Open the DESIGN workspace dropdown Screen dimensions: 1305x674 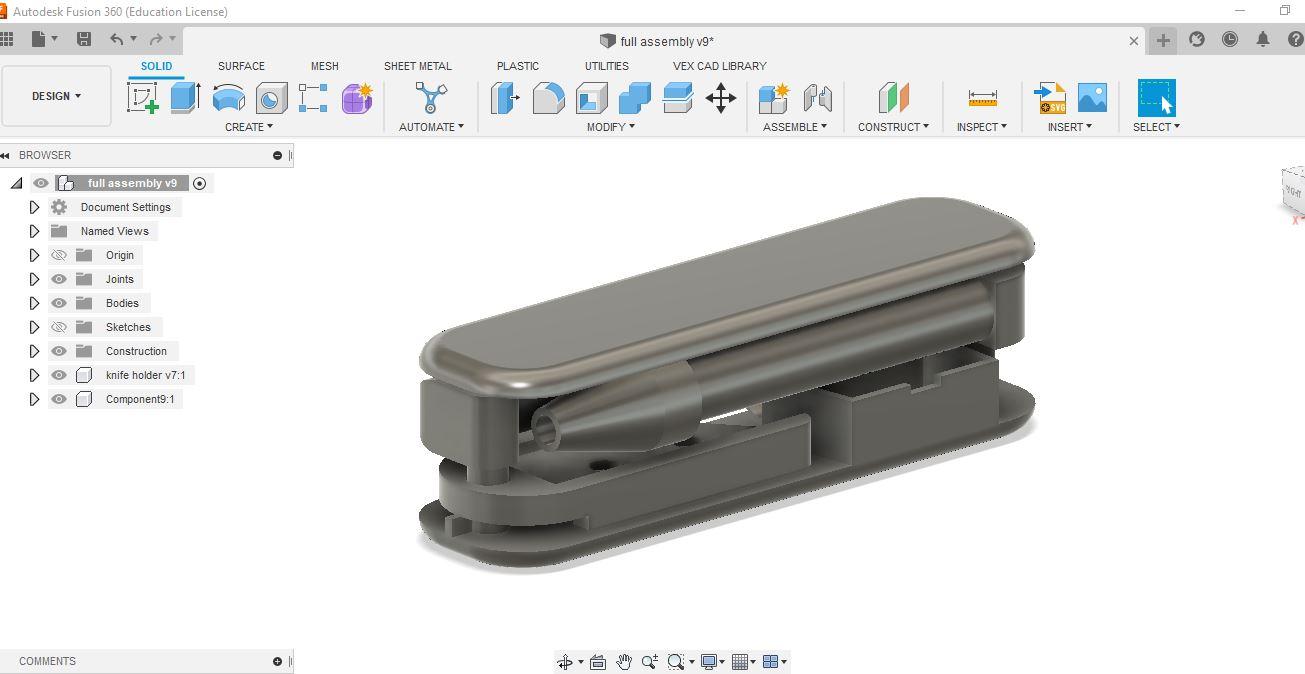[56, 96]
